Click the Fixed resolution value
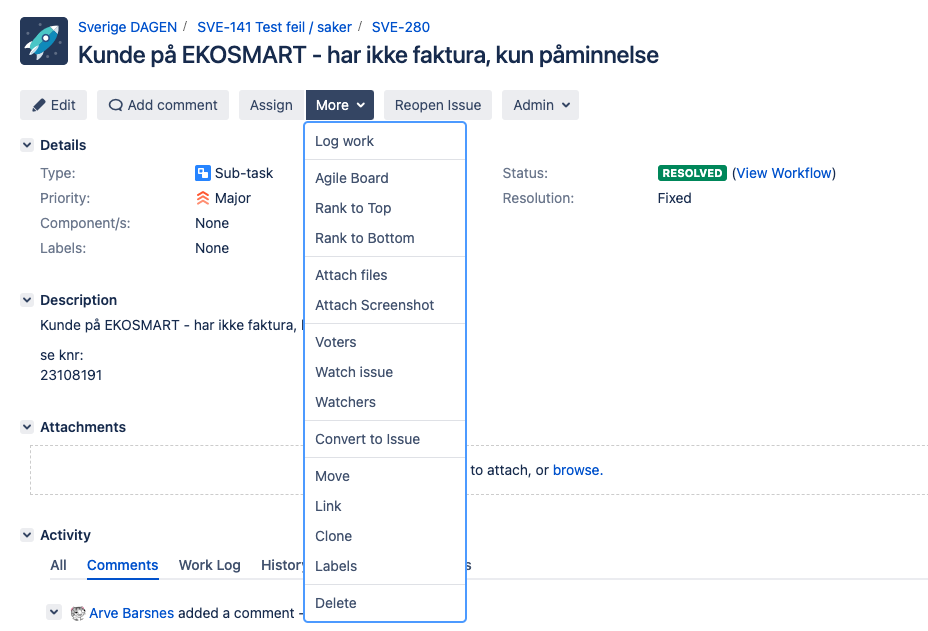This screenshot has width=928, height=631. (x=674, y=198)
